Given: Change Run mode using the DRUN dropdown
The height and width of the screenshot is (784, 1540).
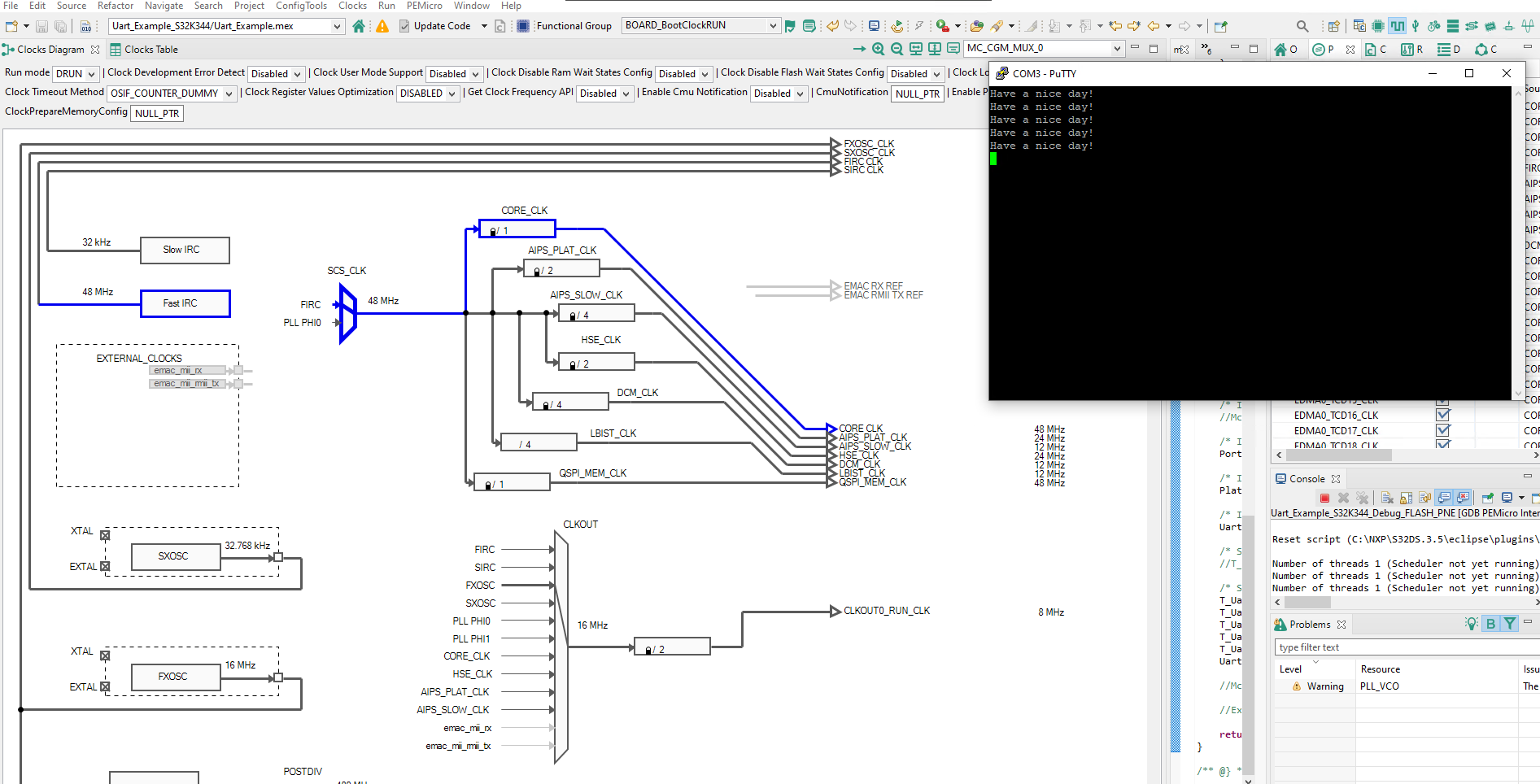Looking at the screenshot, I should point(76,73).
